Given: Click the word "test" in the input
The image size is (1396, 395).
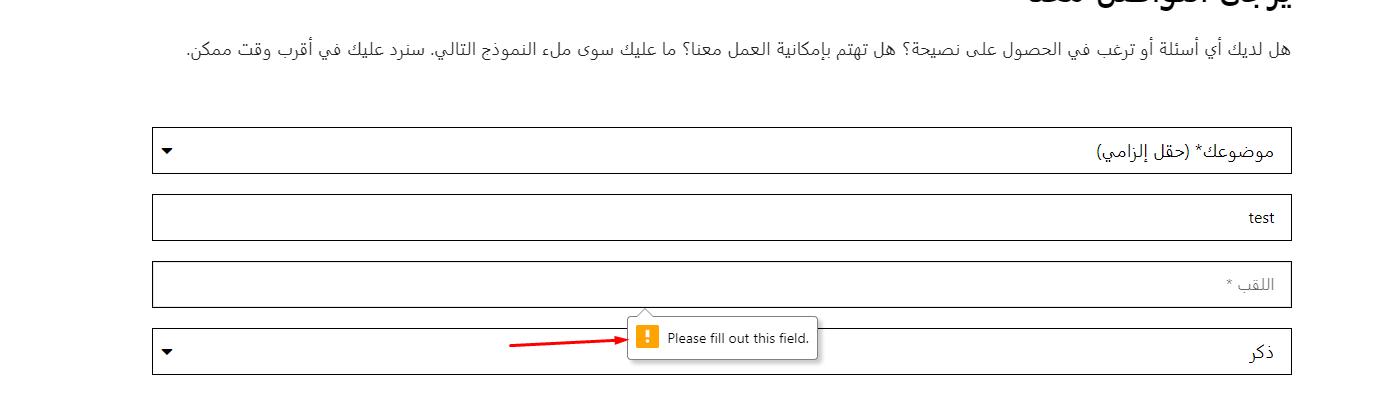Looking at the screenshot, I should click(1261, 217).
